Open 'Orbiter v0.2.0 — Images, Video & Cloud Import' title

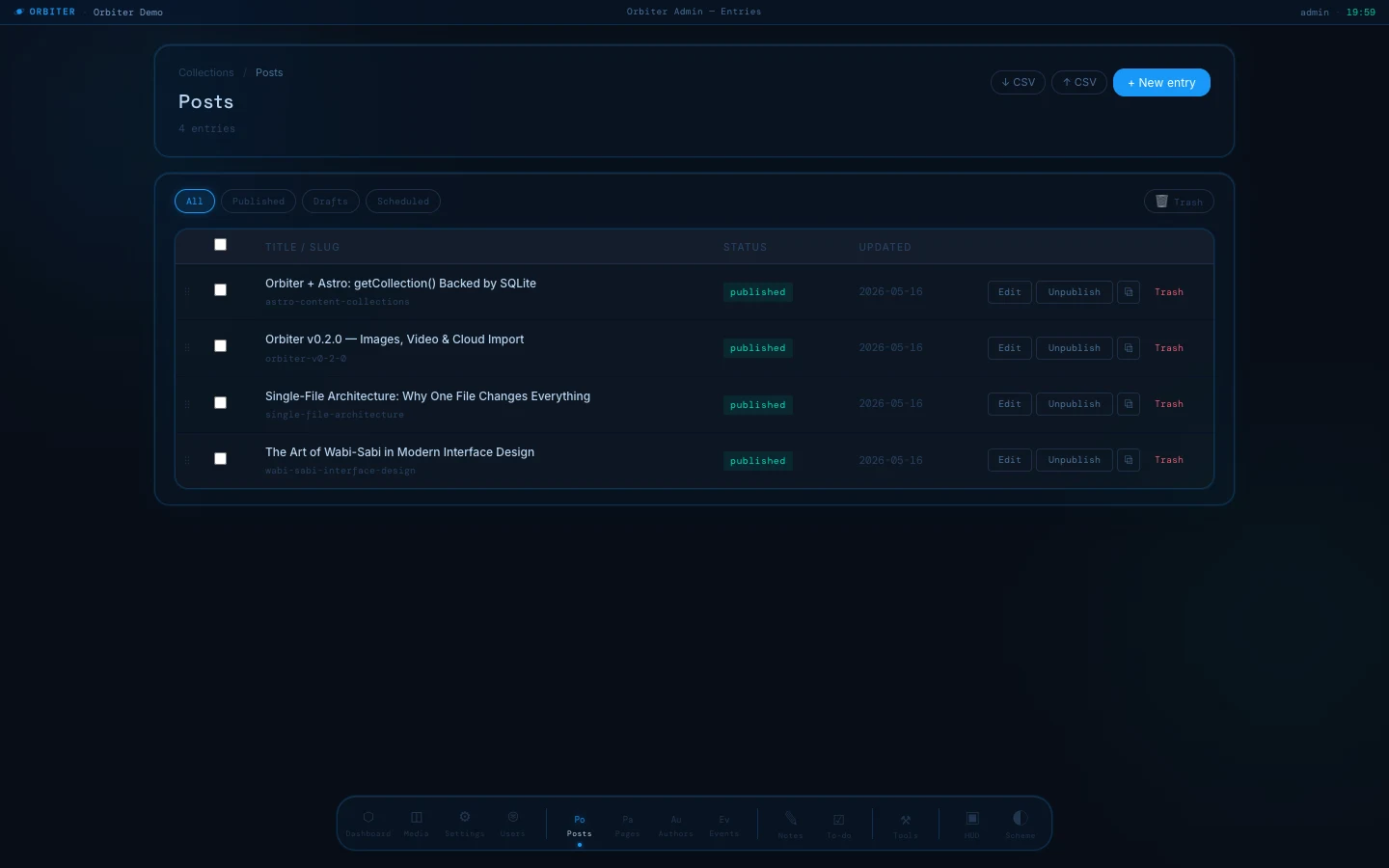pyautogui.click(x=395, y=339)
